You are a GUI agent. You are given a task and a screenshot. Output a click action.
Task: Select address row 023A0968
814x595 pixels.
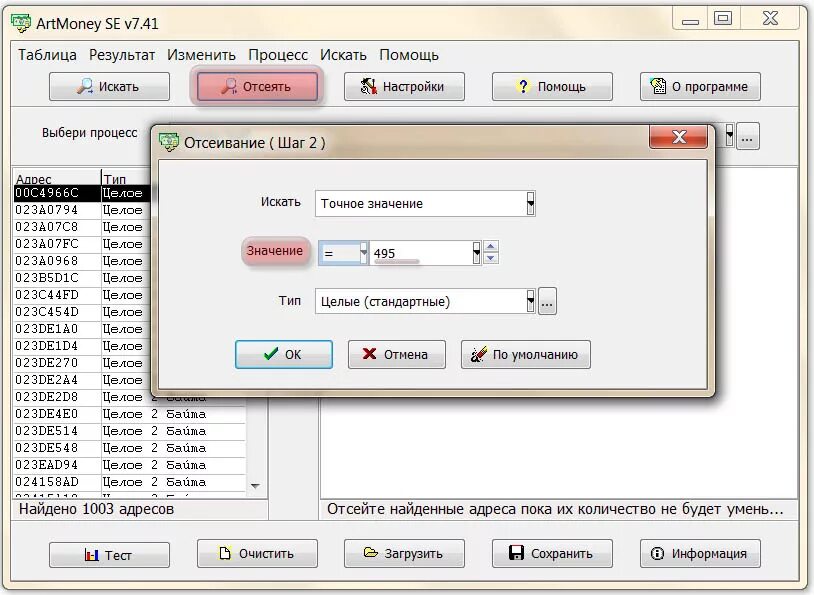(82, 261)
